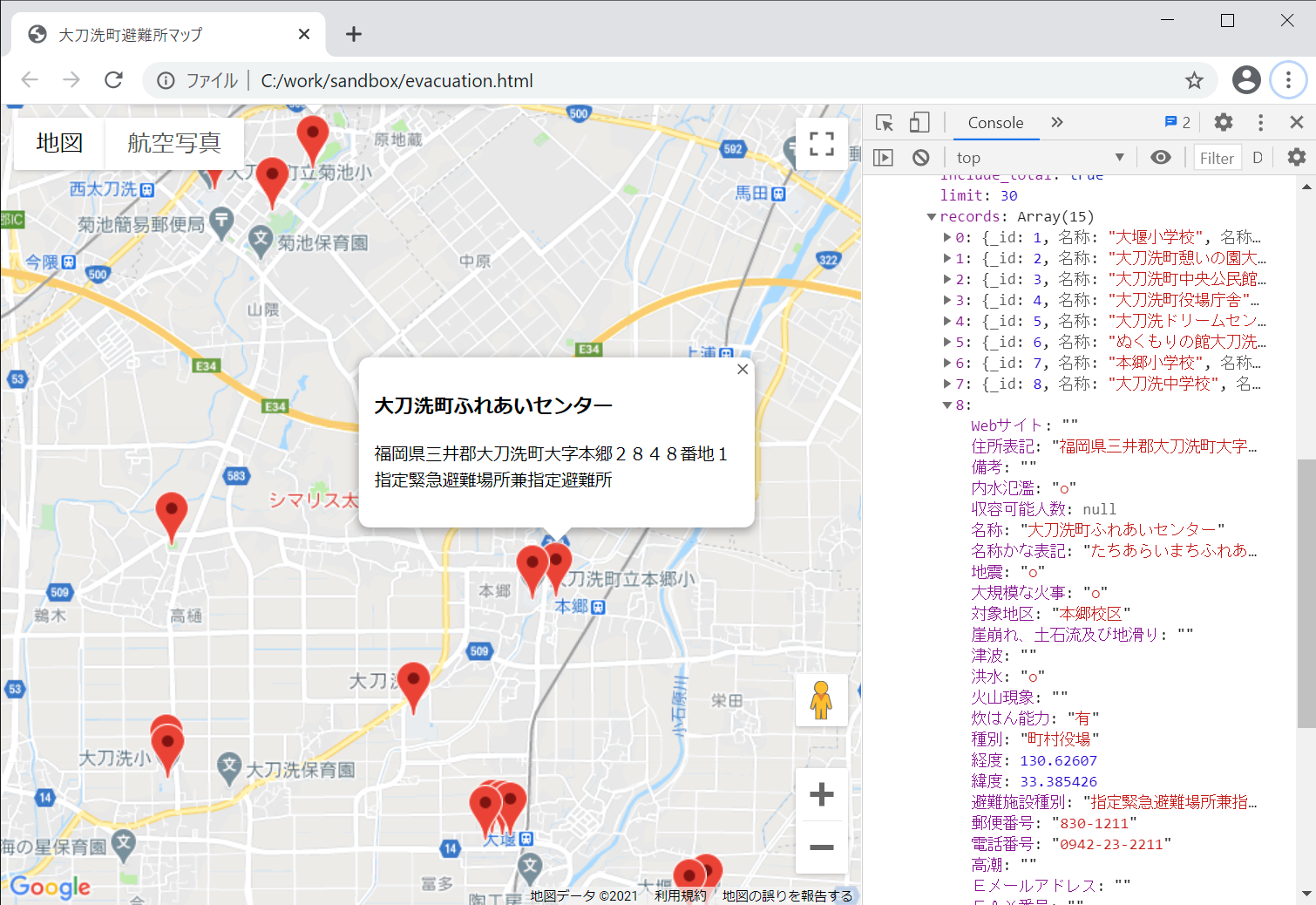Zoom in on the map
Image resolution: width=1316 pixels, height=905 pixels.
point(822,794)
